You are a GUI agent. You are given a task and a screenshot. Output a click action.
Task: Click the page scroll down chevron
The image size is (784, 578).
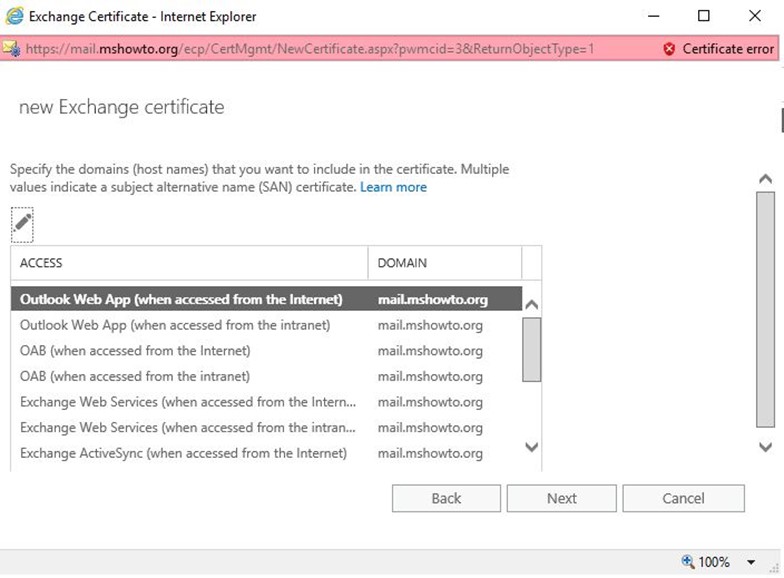pos(766,446)
